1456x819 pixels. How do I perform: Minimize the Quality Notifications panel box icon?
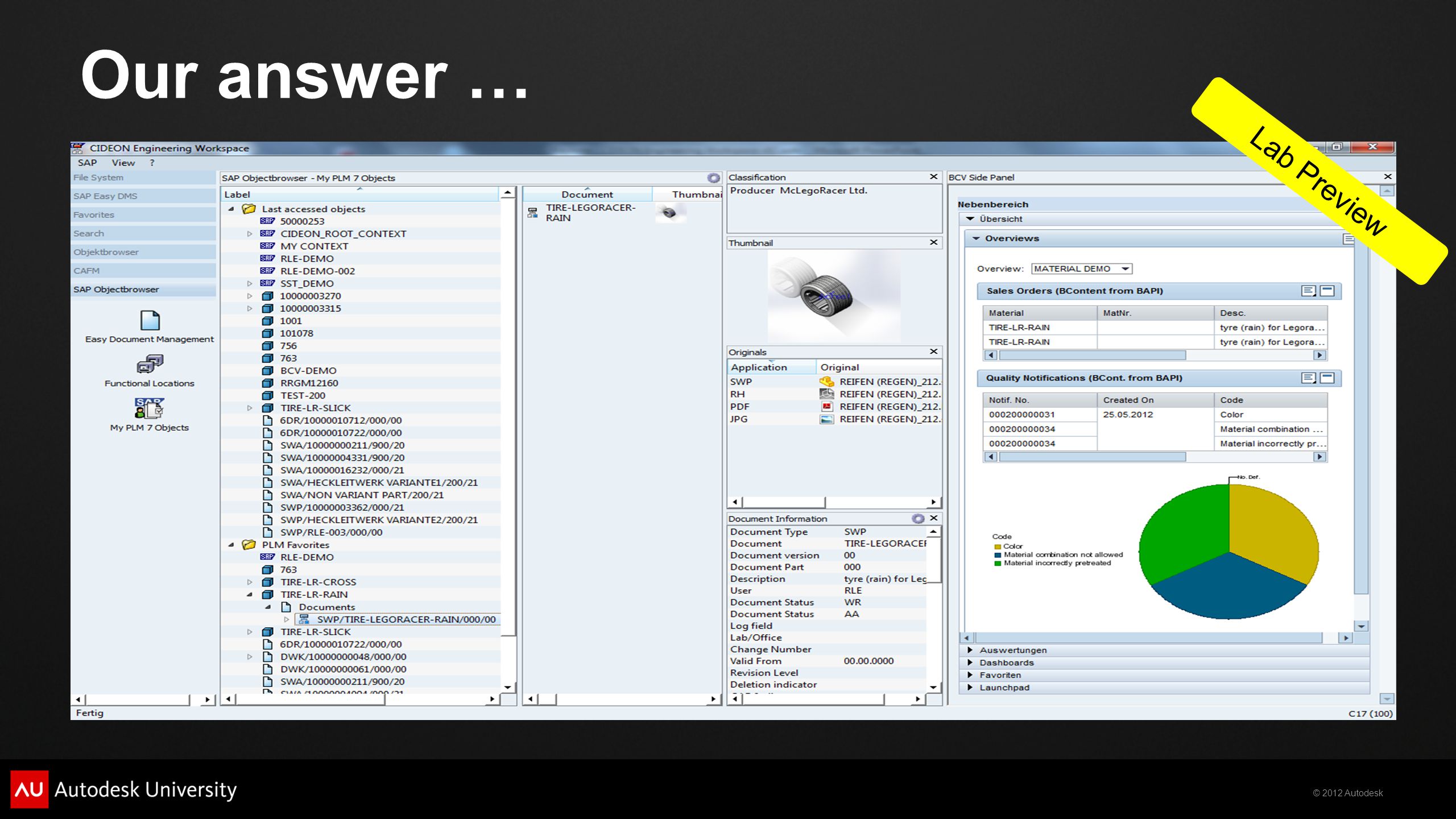pyautogui.click(x=1327, y=378)
